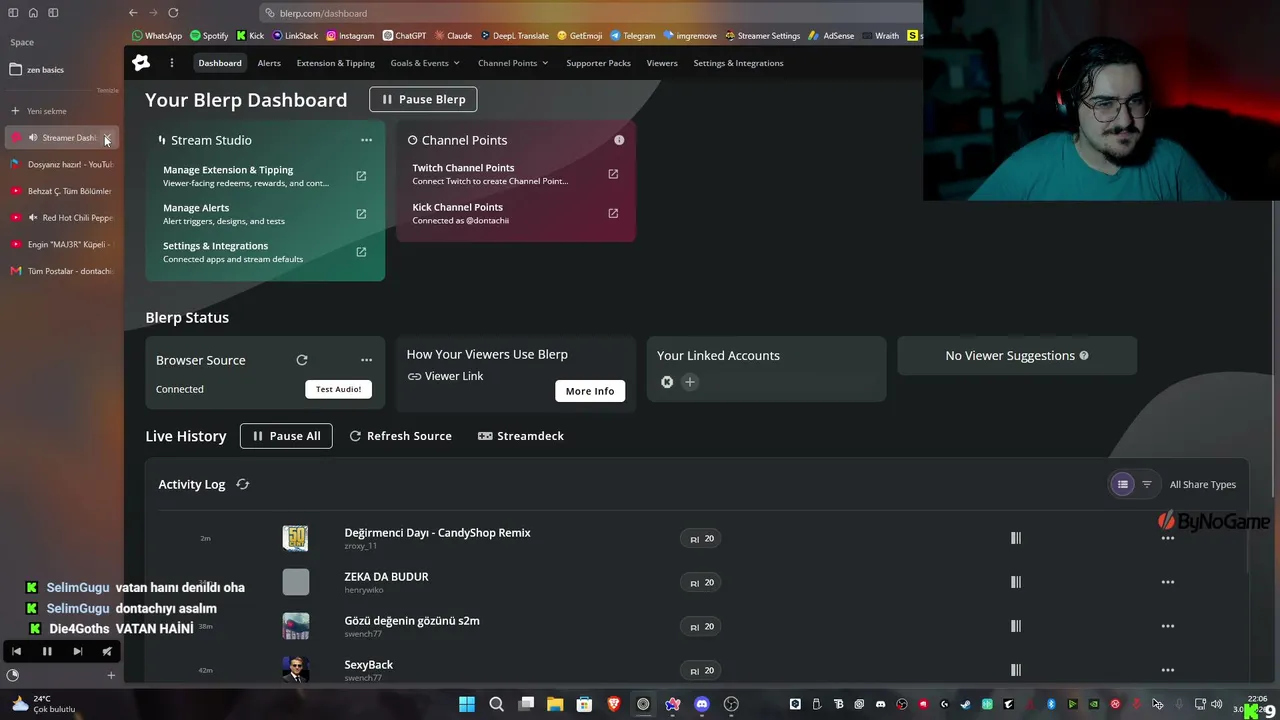
Task: Open options for Değirmenci Dayı - CandyShop Remix
Action: 1167,538
